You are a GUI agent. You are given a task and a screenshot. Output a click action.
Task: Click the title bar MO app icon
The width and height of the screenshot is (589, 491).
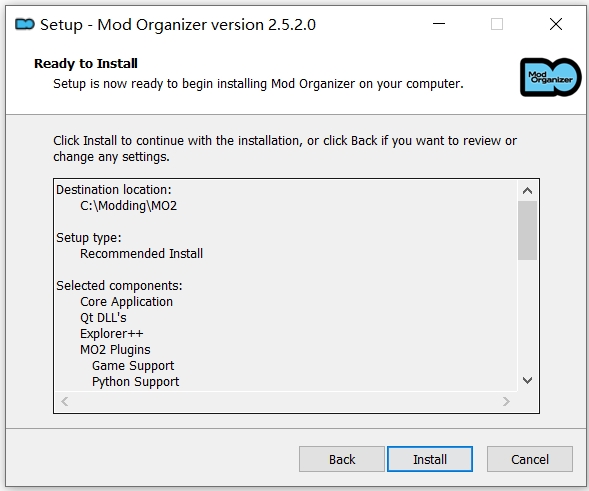25,24
